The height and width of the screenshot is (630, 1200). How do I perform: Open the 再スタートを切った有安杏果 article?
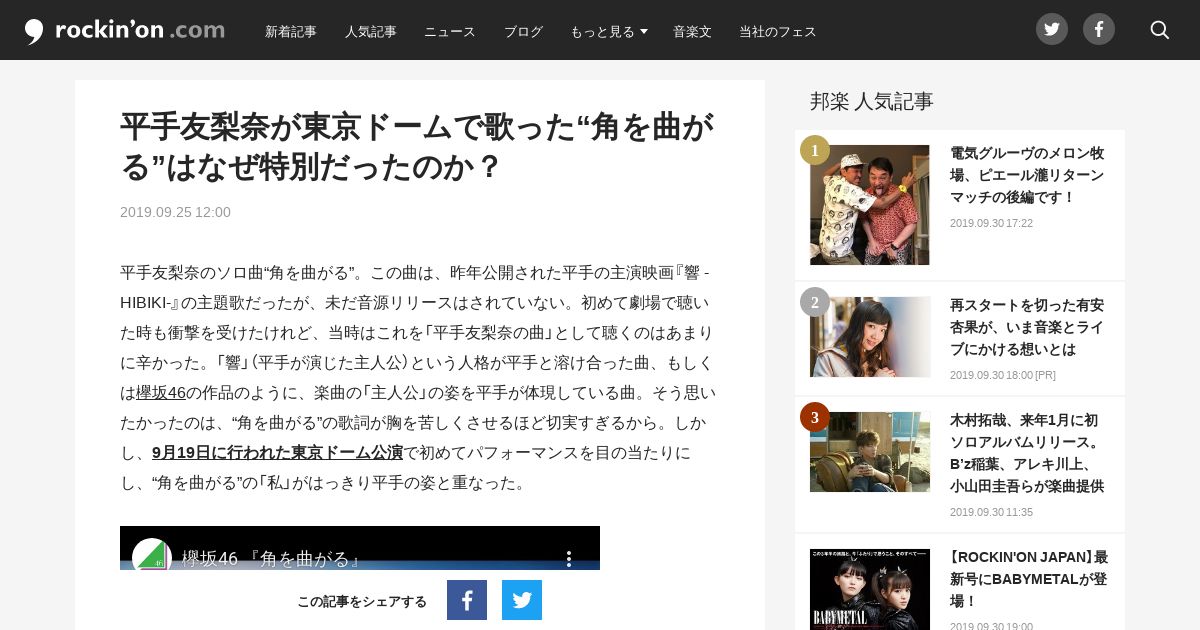pyautogui.click(x=1027, y=327)
